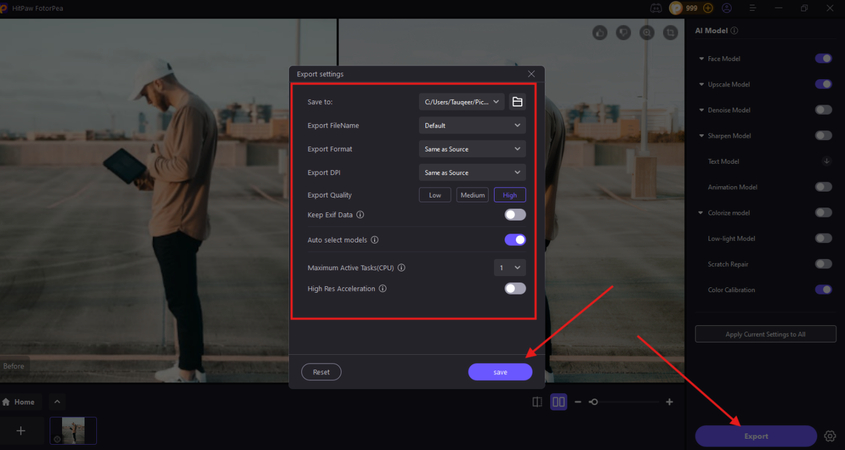Toggle Keep Exif Data switch
845x450 pixels.
pyautogui.click(x=515, y=214)
